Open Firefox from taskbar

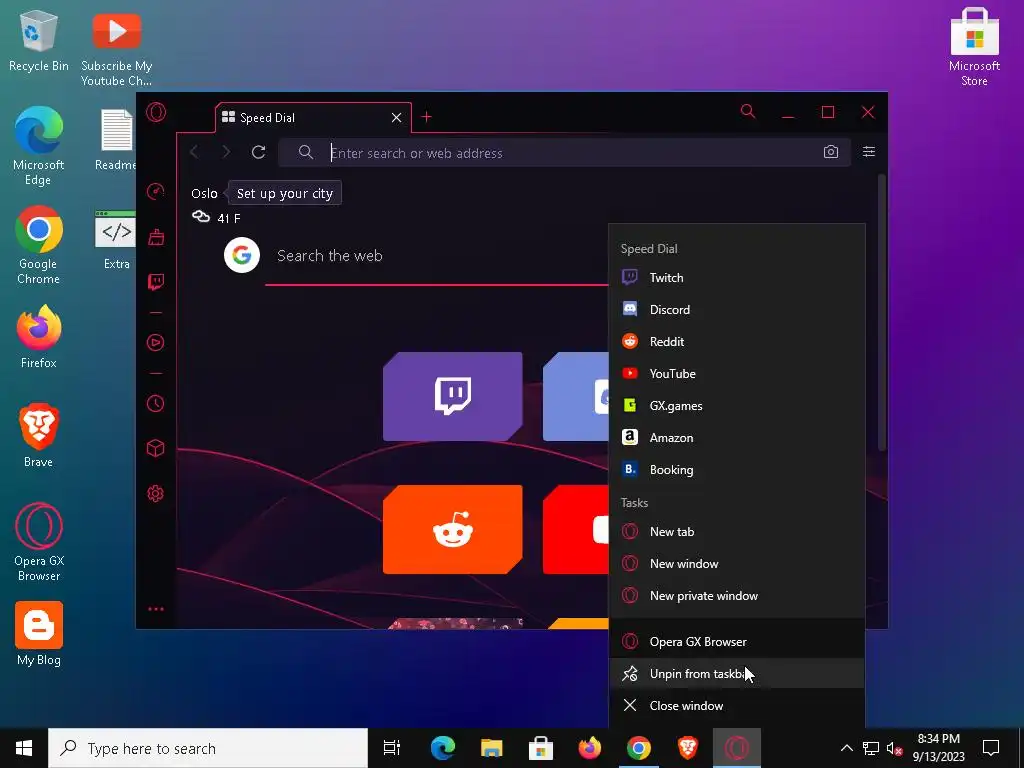[x=590, y=748]
